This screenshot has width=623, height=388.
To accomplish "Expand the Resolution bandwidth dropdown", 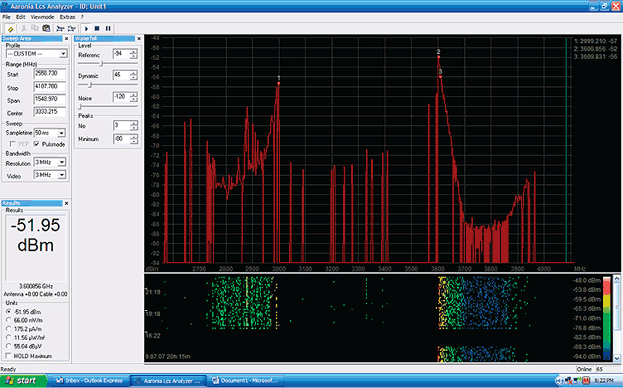I will click(62, 162).
